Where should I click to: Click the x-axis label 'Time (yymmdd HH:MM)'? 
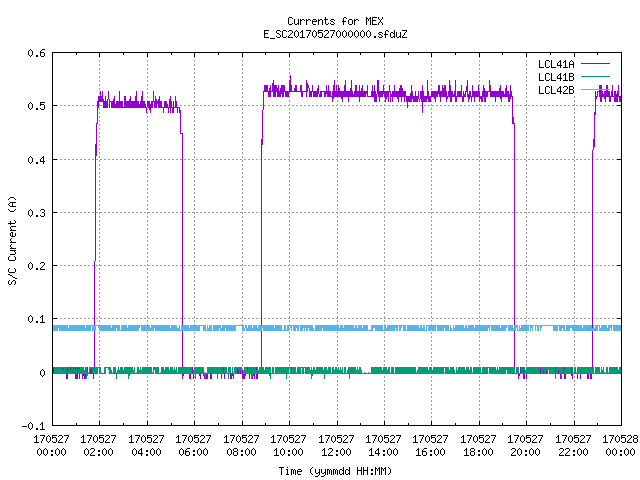tap(335, 471)
